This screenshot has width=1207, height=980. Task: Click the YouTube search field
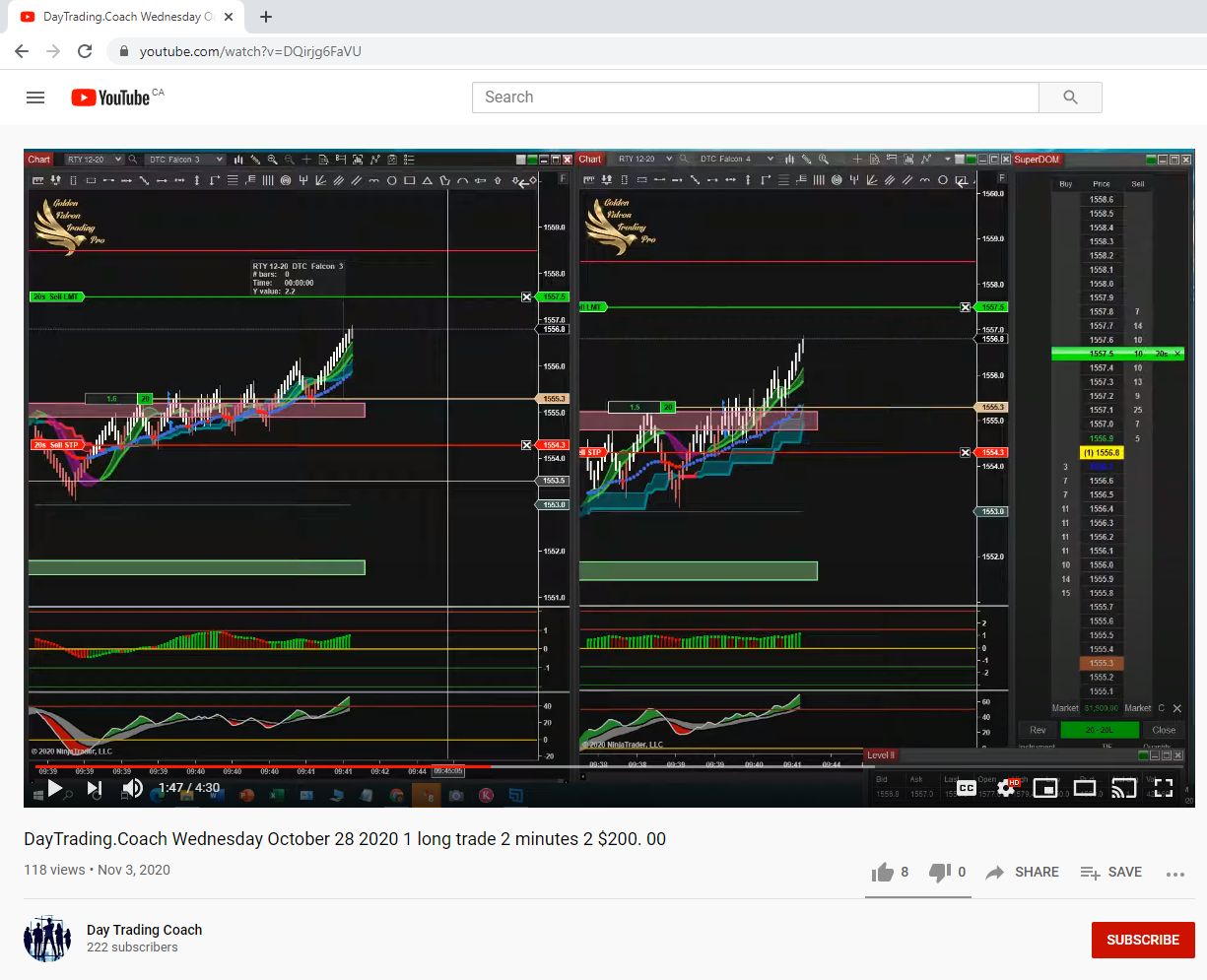(x=756, y=98)
